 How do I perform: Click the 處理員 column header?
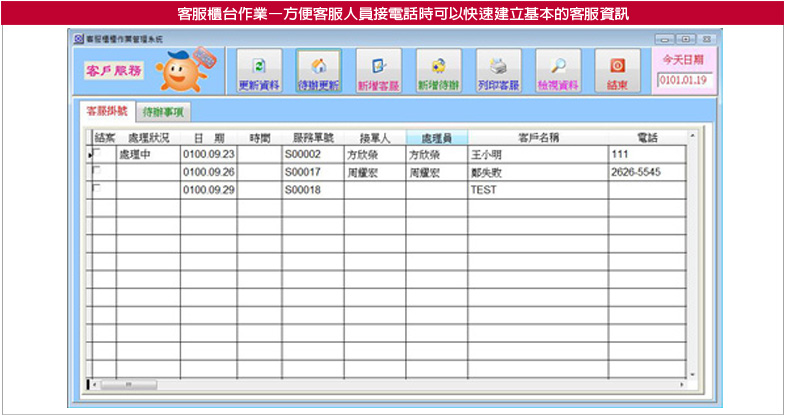click(437, 137)
